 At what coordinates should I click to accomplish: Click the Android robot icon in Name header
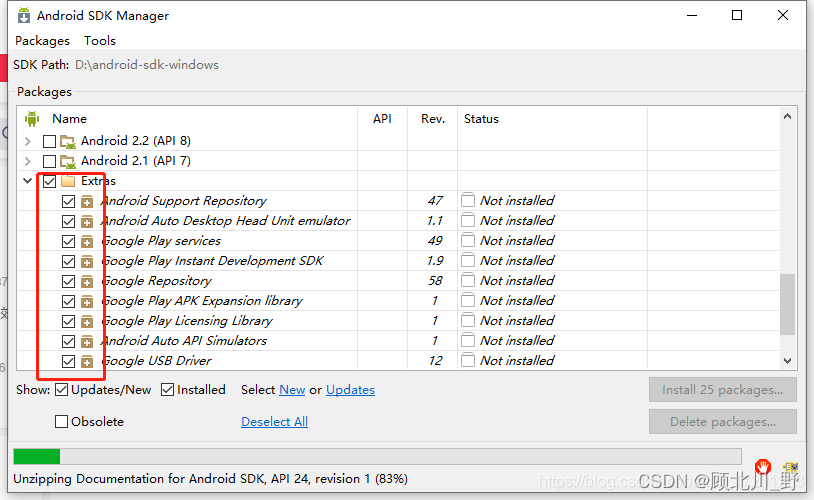(32, 119)
